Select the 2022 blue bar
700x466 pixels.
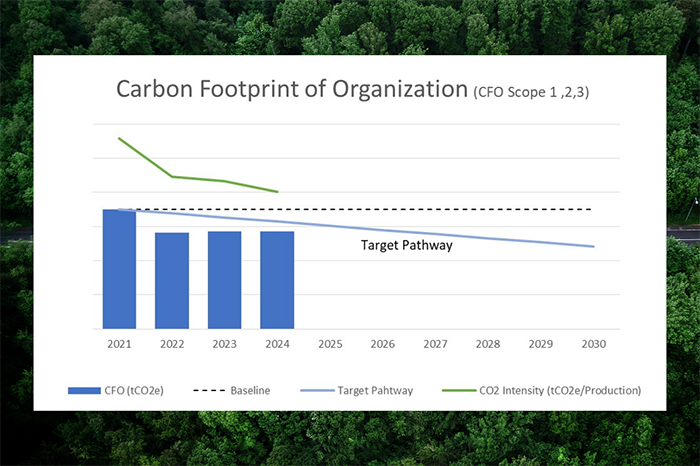[x=172, y=281]
